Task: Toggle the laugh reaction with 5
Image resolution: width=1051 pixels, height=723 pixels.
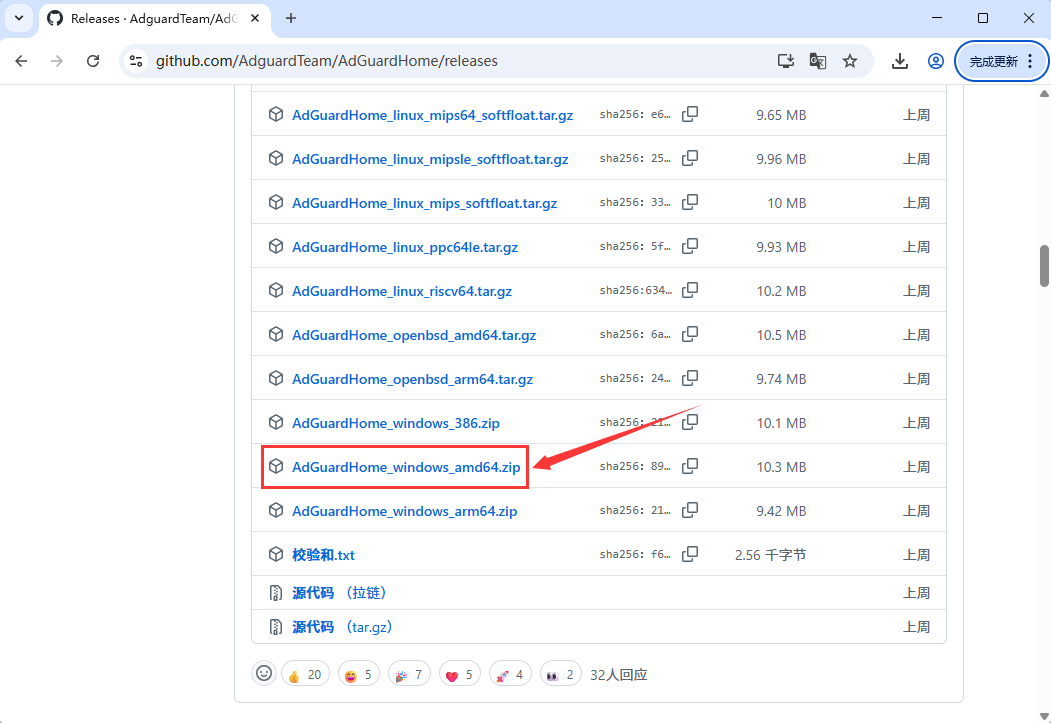Action: (359, 674)
